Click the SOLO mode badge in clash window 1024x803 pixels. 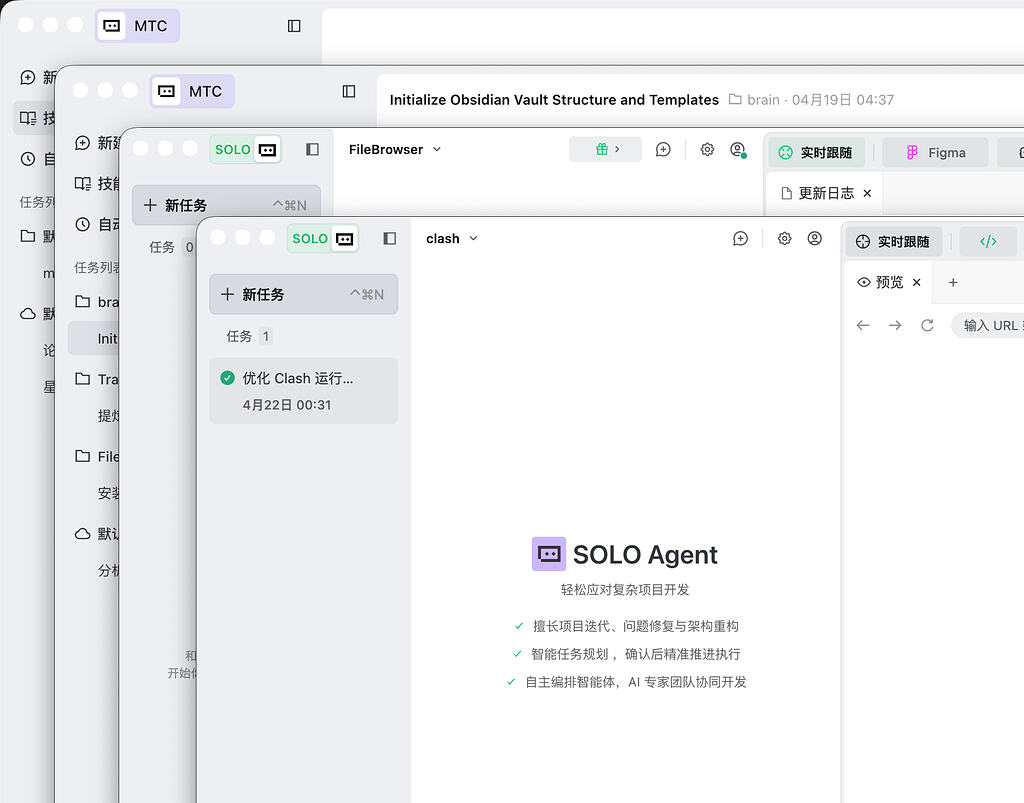tap(323, 239)
